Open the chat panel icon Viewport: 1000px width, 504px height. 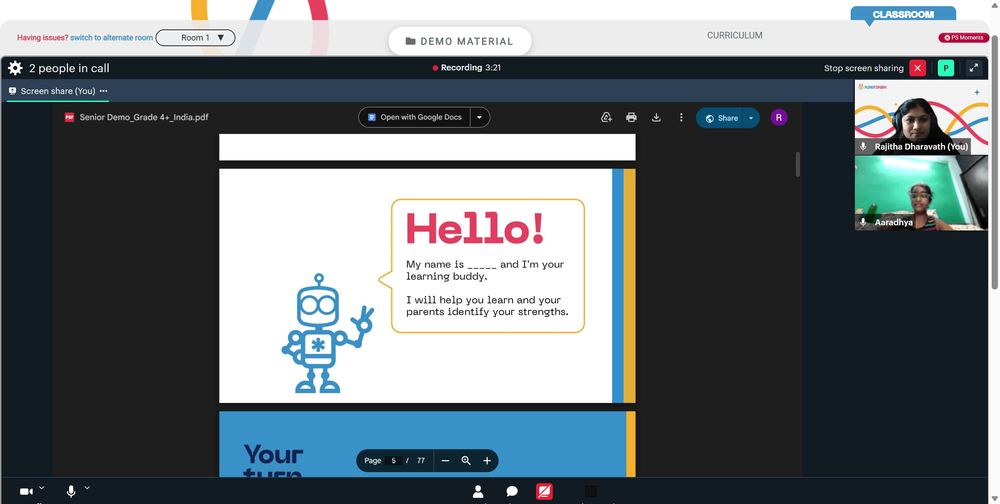pos(511,491)
